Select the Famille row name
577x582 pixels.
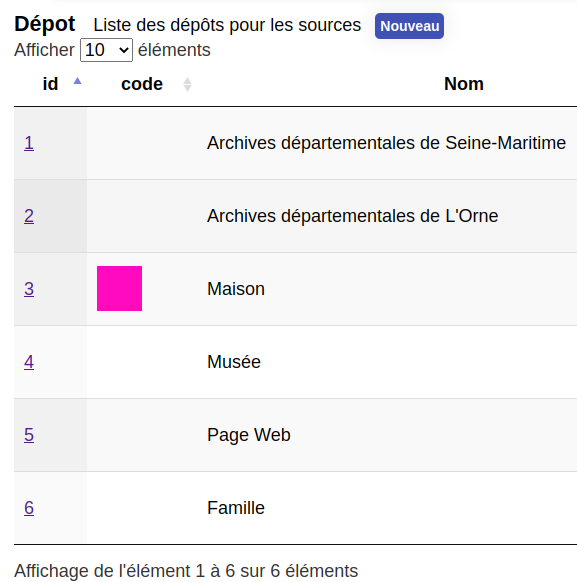click(236, 508)
